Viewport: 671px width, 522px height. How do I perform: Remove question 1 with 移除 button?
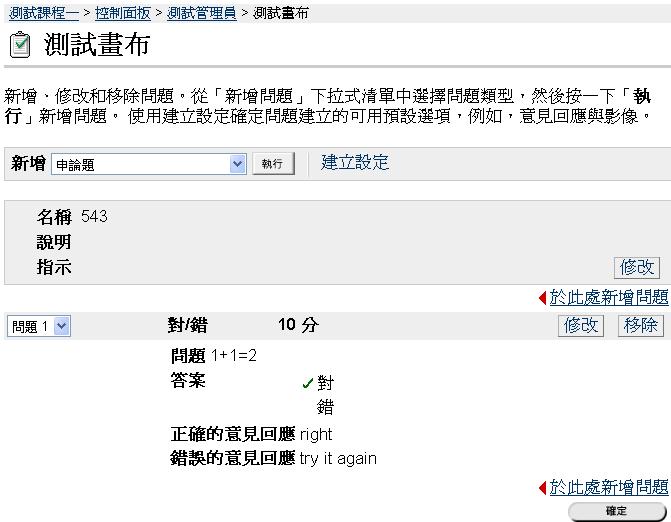click(640, 325)
